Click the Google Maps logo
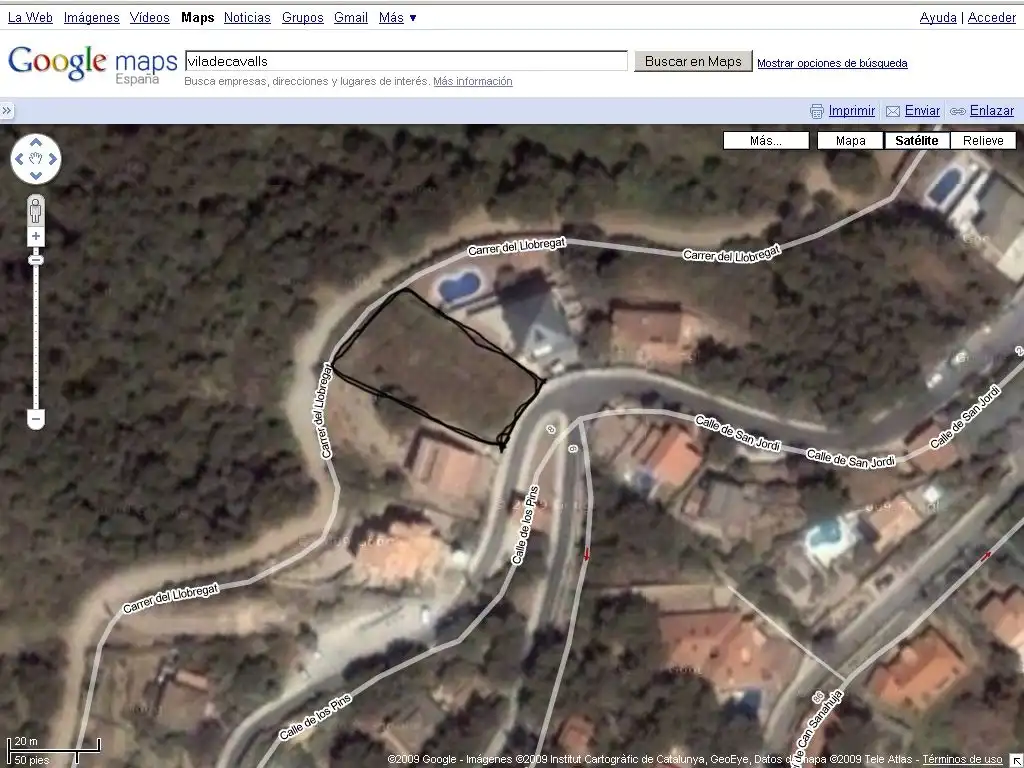Viewport: 1024px width, 768px height. tap(92, 64)
